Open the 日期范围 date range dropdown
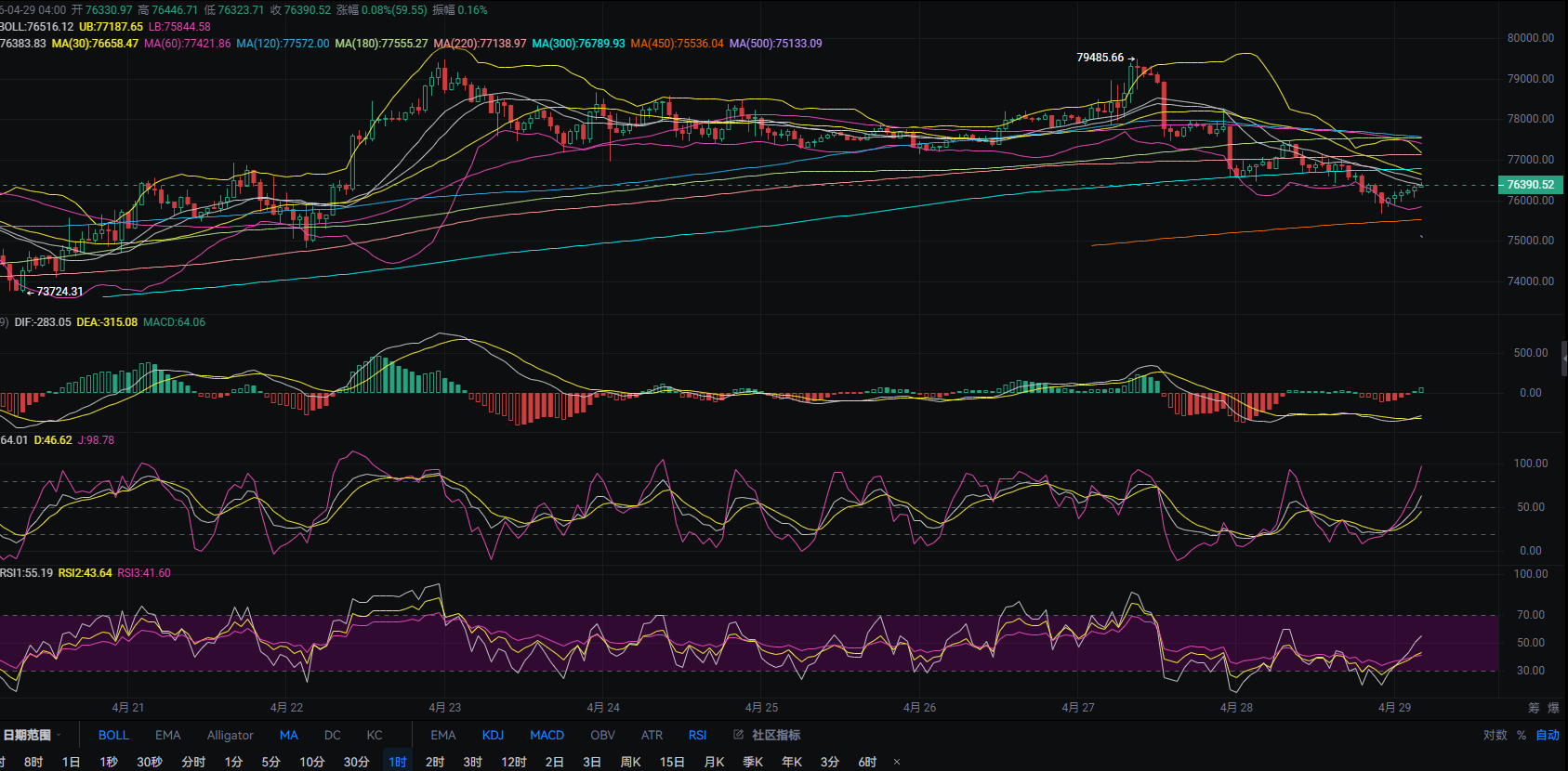This screenshot has width=1568, height=771. point(32,735)
